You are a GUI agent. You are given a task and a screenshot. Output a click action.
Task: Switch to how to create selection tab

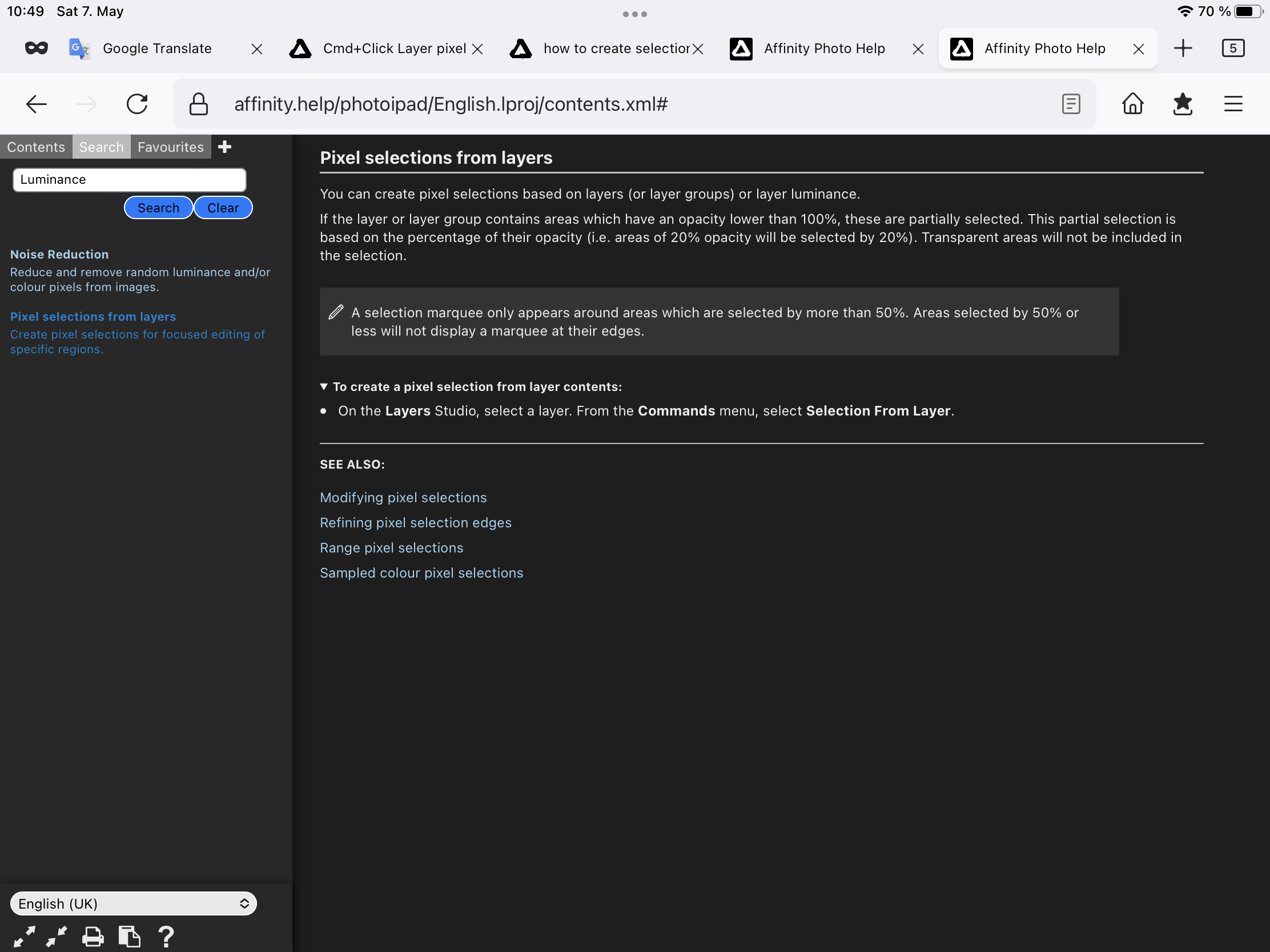point(616,48)
